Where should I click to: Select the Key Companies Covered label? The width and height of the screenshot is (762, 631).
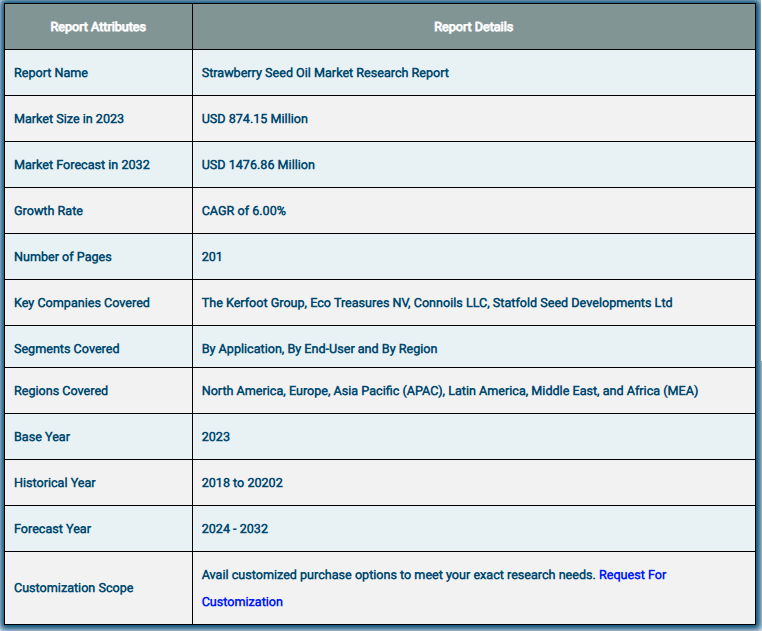pos(82,303)
